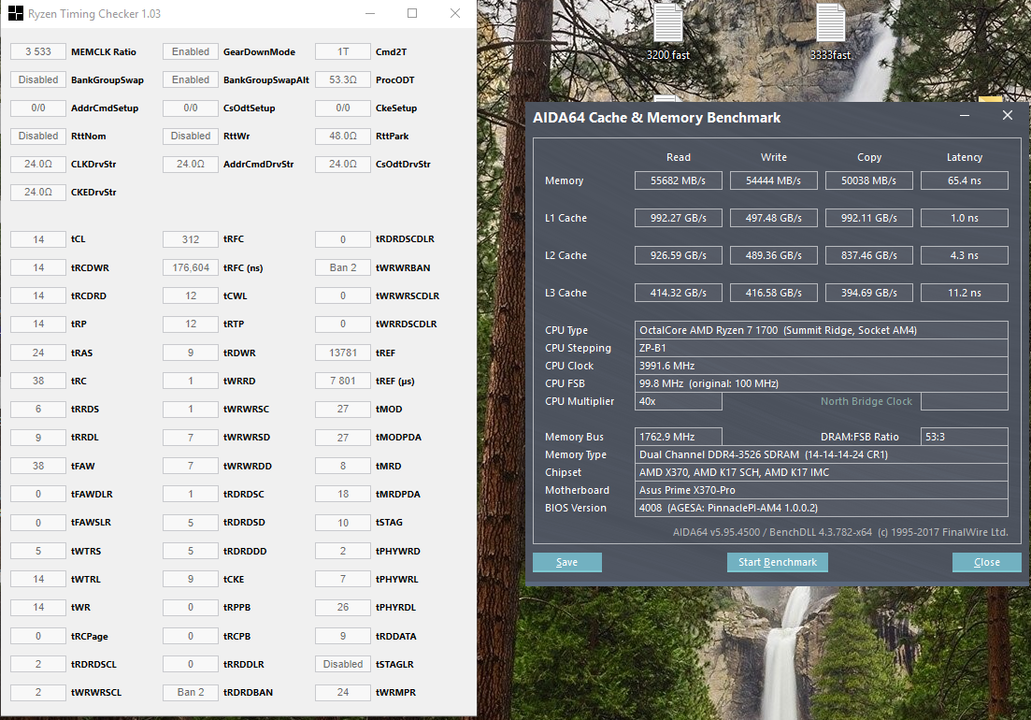Click Save in AIDA64 benchmark window
The height and width of the screenshot is (720, 1031).
point(567,562)
